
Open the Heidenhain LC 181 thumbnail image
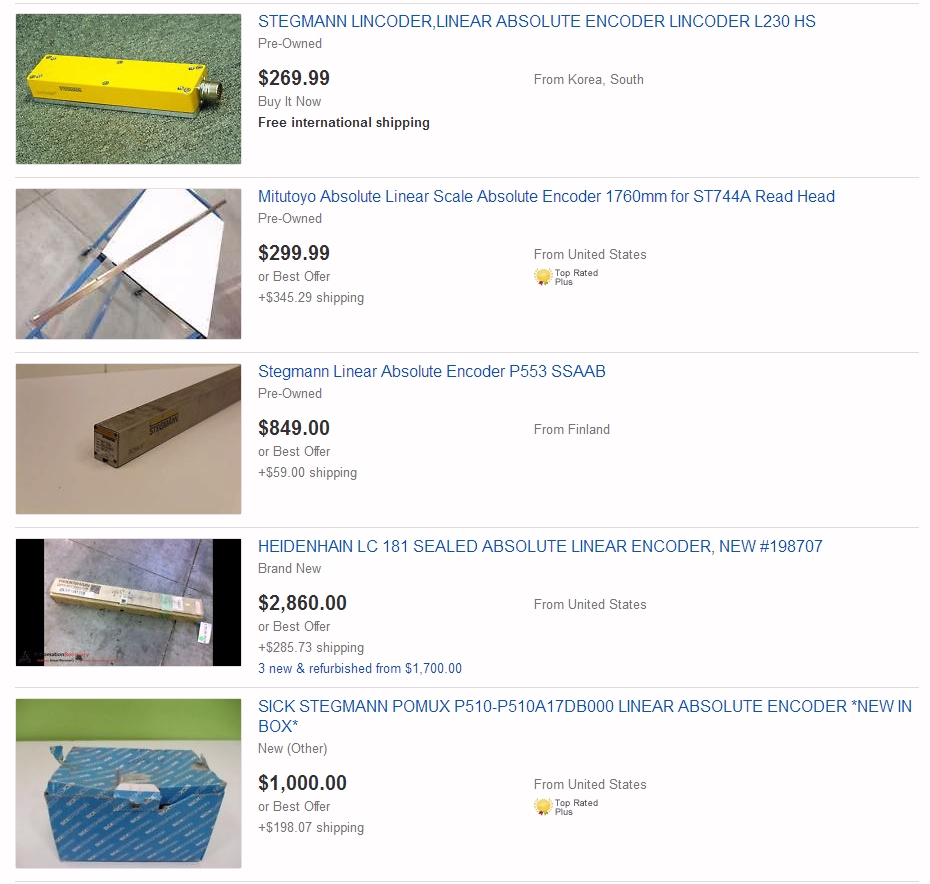coord(128,602)
